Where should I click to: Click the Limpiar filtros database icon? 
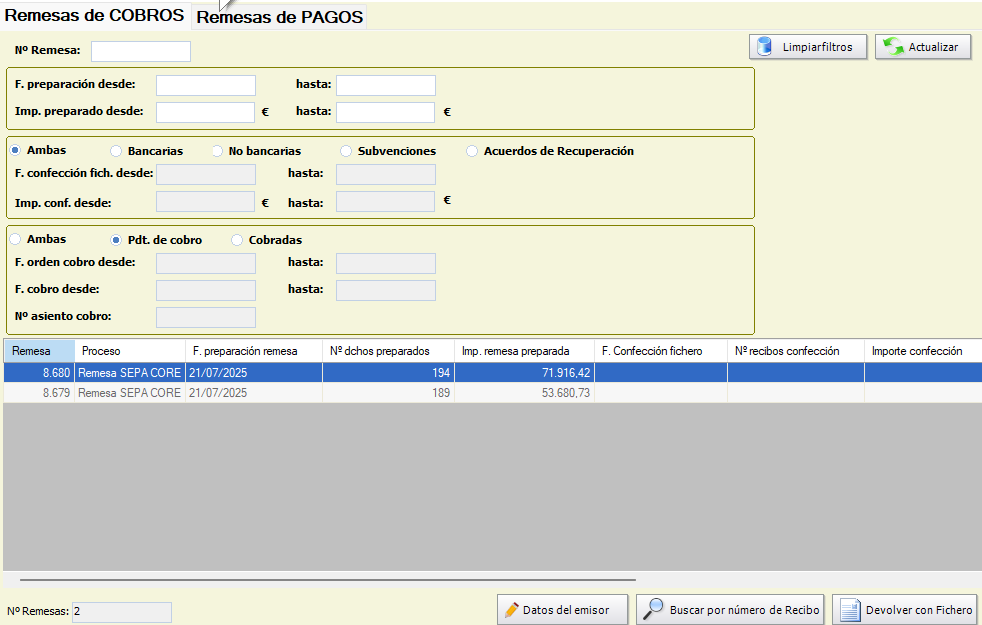[765, 47]
